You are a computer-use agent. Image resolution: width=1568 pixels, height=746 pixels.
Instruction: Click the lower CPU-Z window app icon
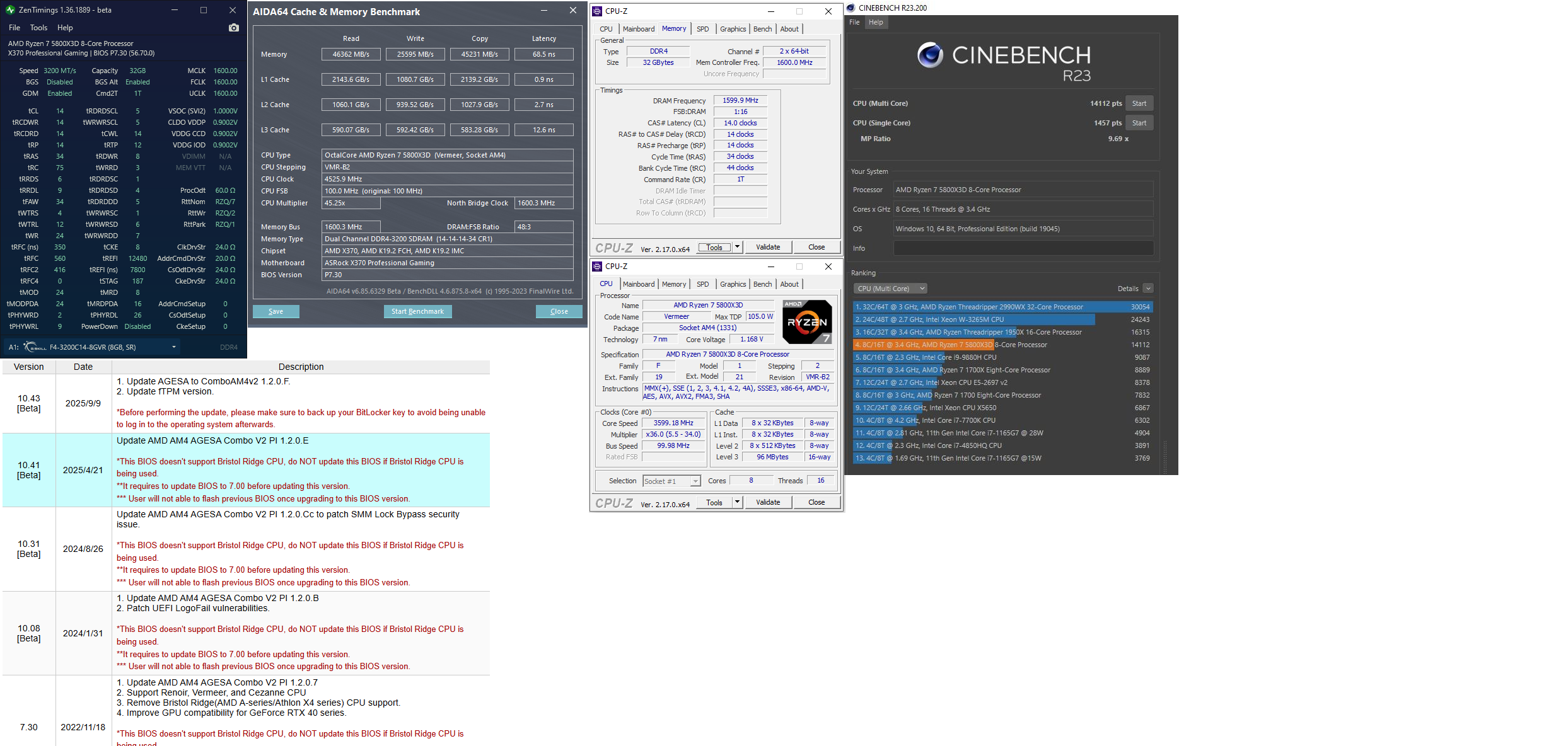point(597,267)
